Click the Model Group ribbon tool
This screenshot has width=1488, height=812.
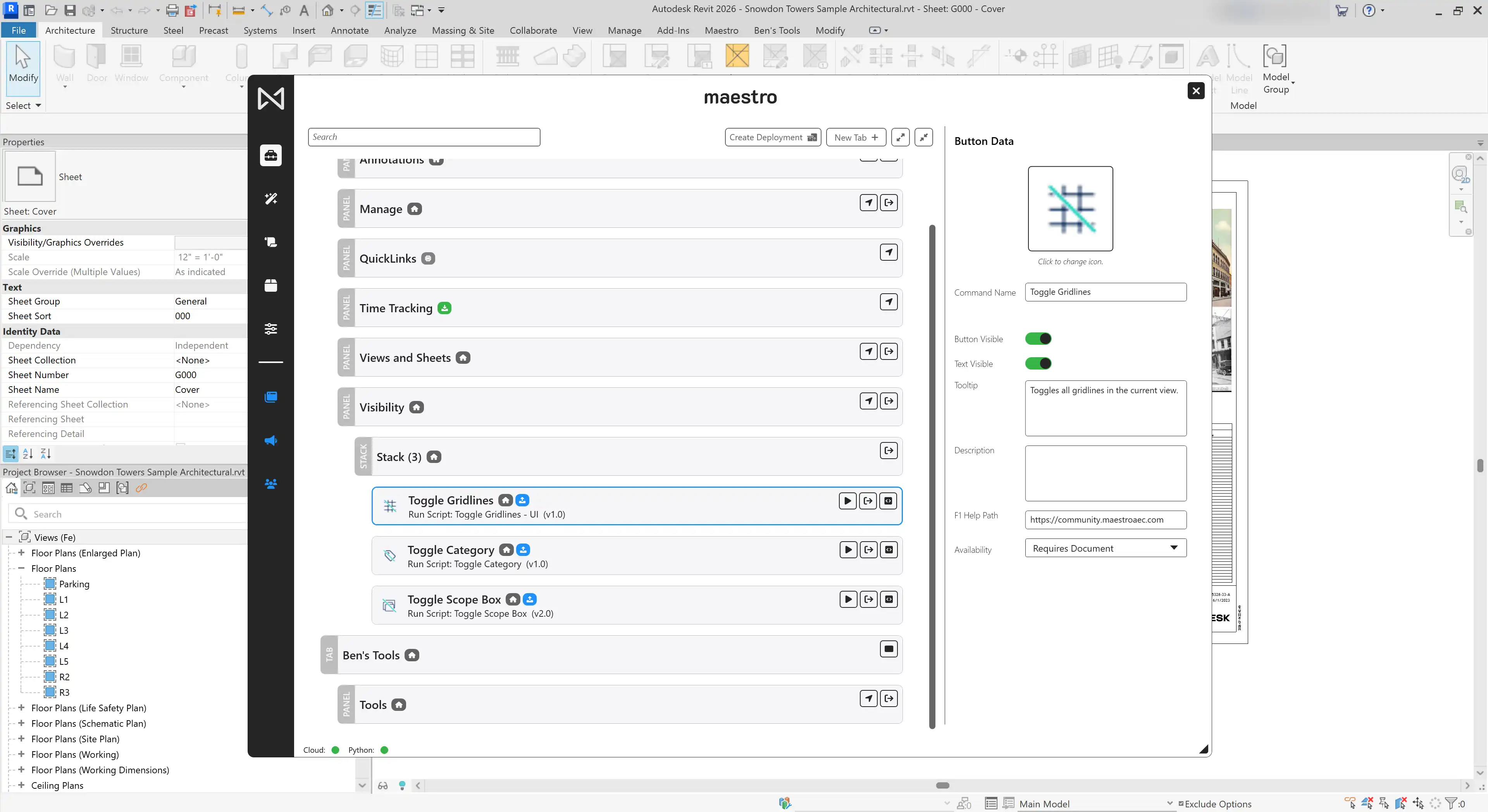pyautogui.click(x=1276, y=69)
